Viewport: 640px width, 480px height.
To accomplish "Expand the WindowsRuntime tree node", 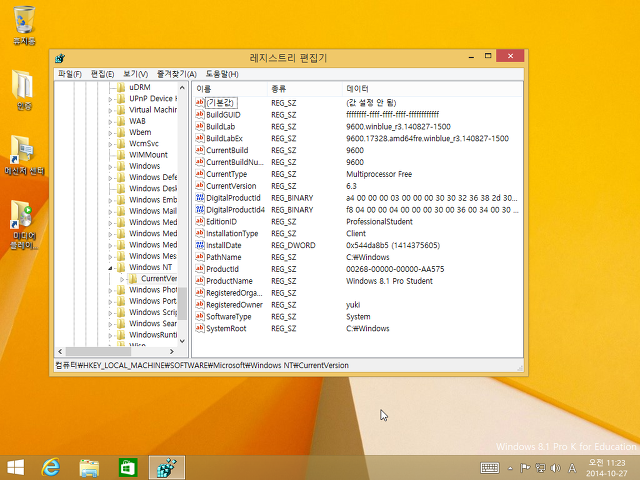I will point(110,335).
